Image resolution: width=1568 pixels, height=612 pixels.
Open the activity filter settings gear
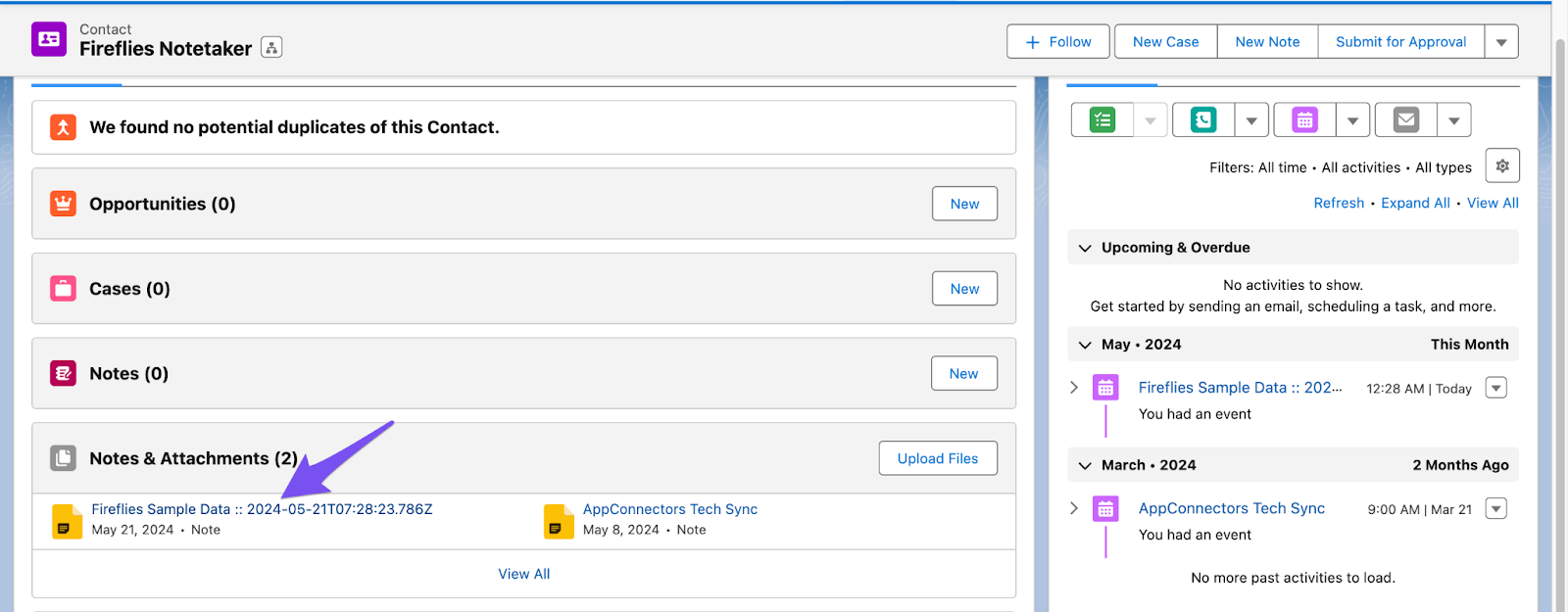click(x=1502, y=166)
